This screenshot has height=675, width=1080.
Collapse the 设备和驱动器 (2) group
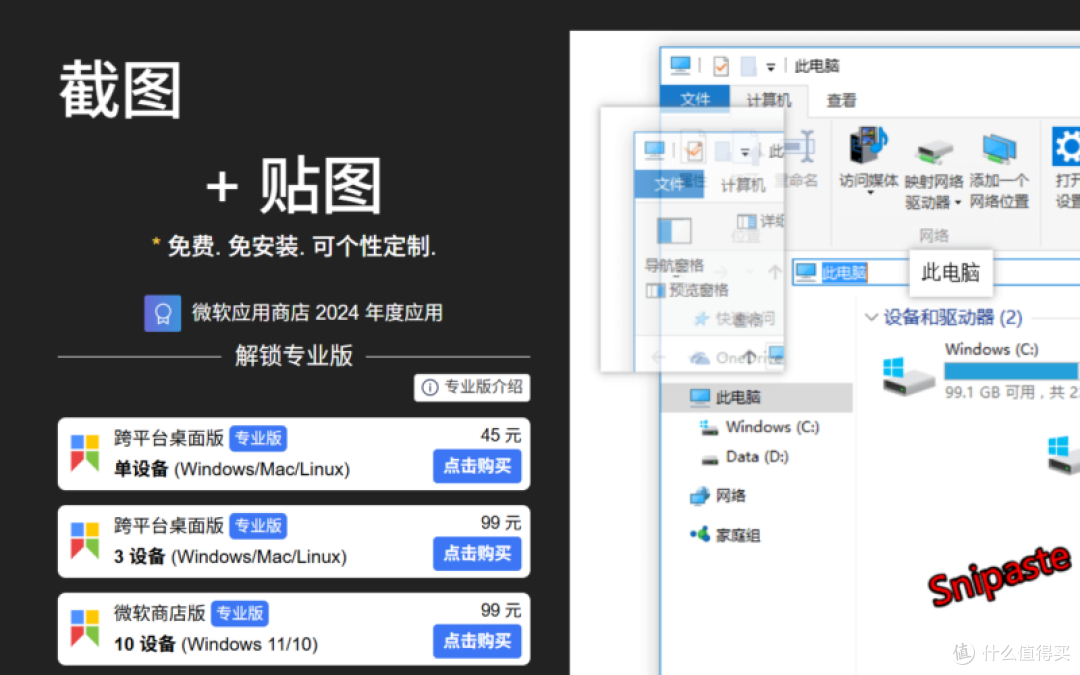pos(871,317)
